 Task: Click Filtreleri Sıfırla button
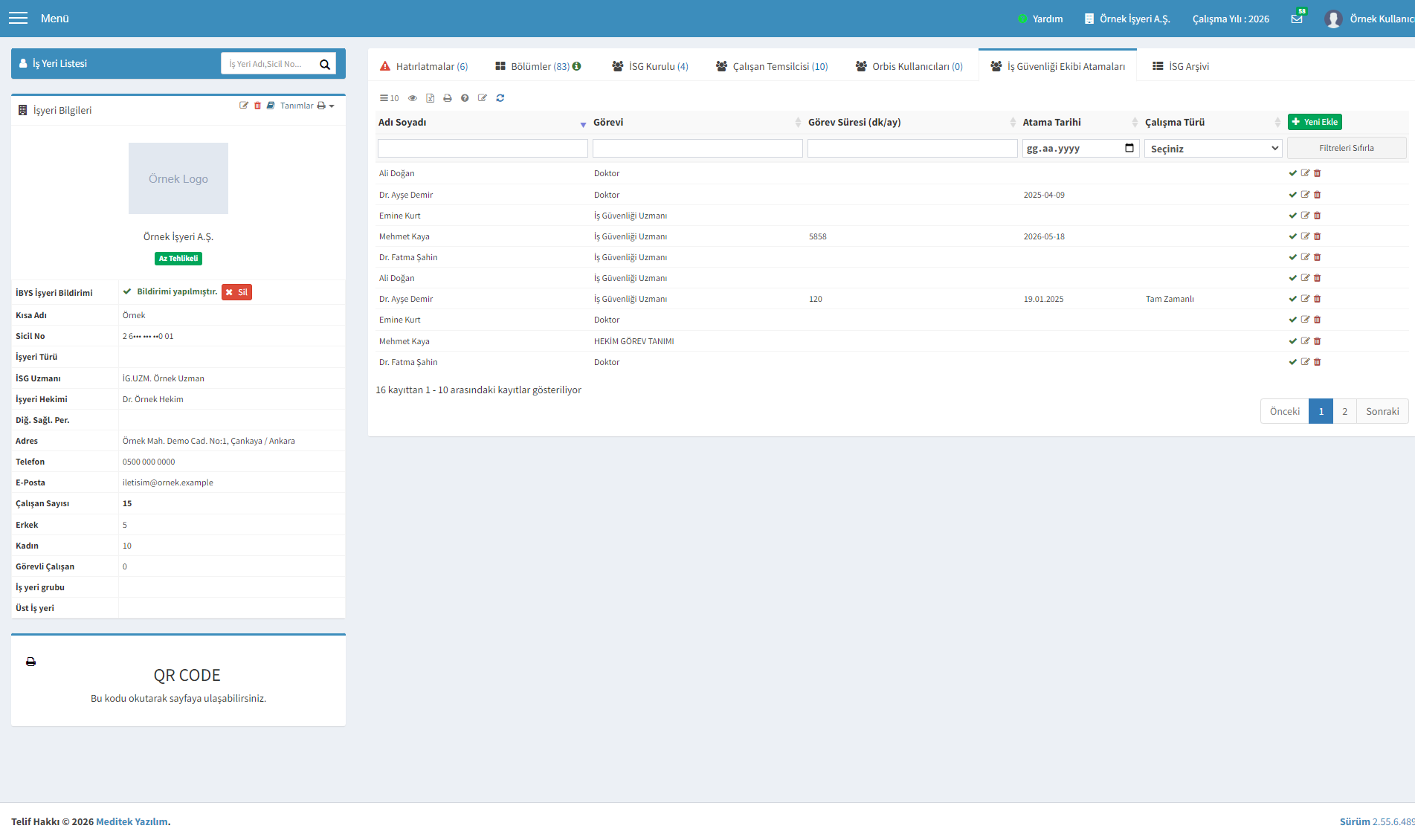coord(1347,148)
